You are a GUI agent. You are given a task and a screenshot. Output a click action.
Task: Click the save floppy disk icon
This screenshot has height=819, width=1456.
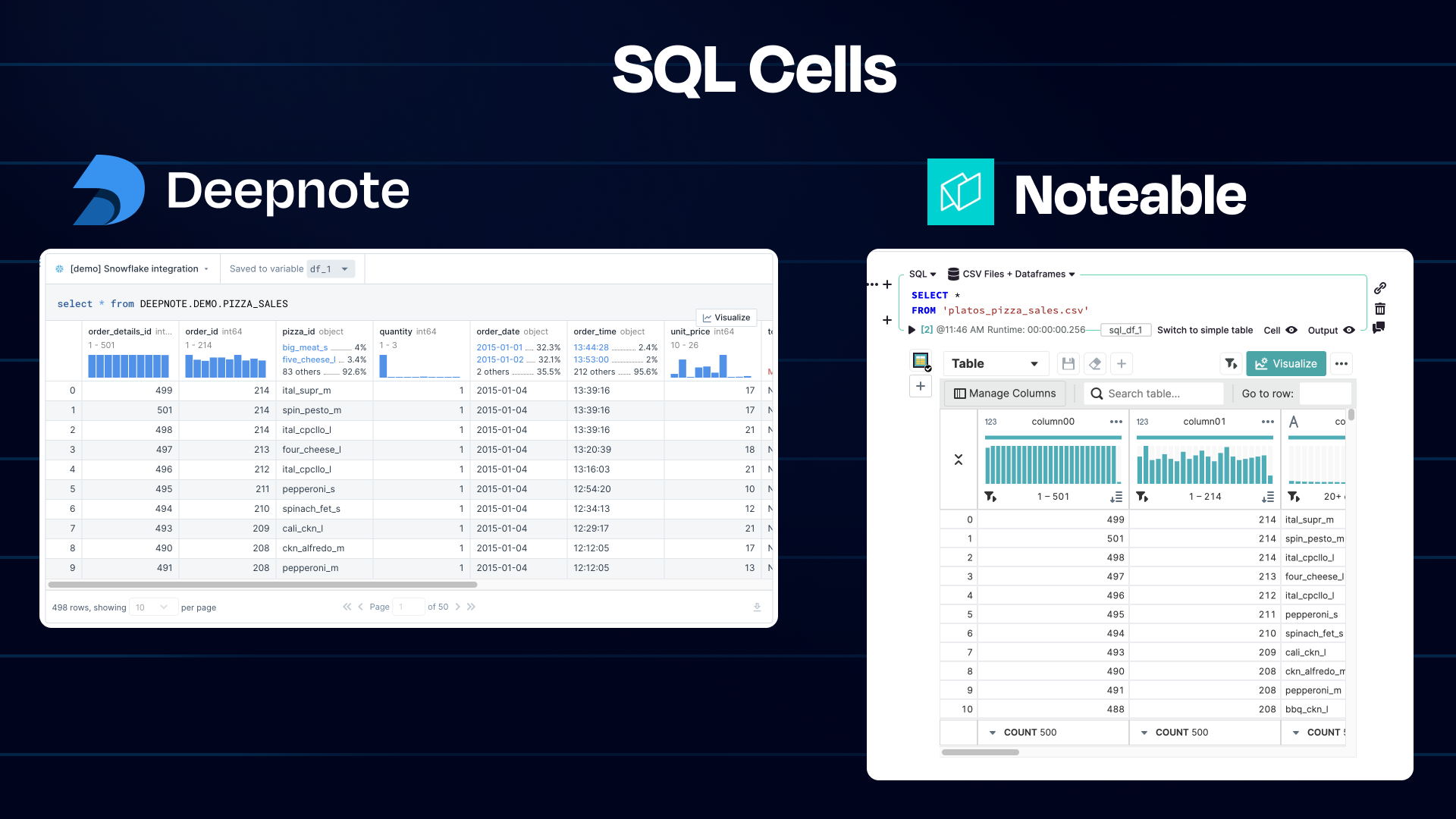point(1068,363)
